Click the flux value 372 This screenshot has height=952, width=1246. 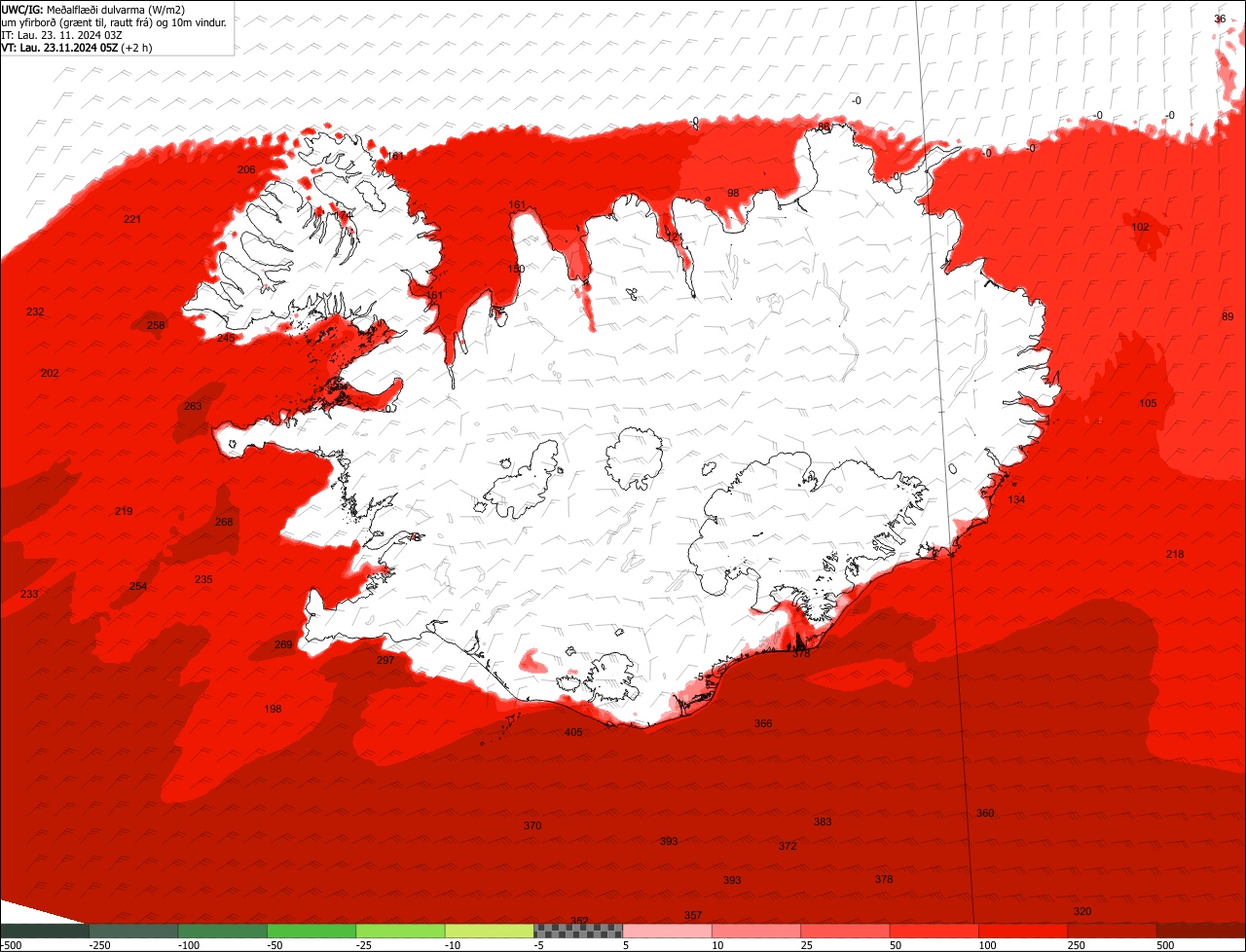[x=788, y=846]
